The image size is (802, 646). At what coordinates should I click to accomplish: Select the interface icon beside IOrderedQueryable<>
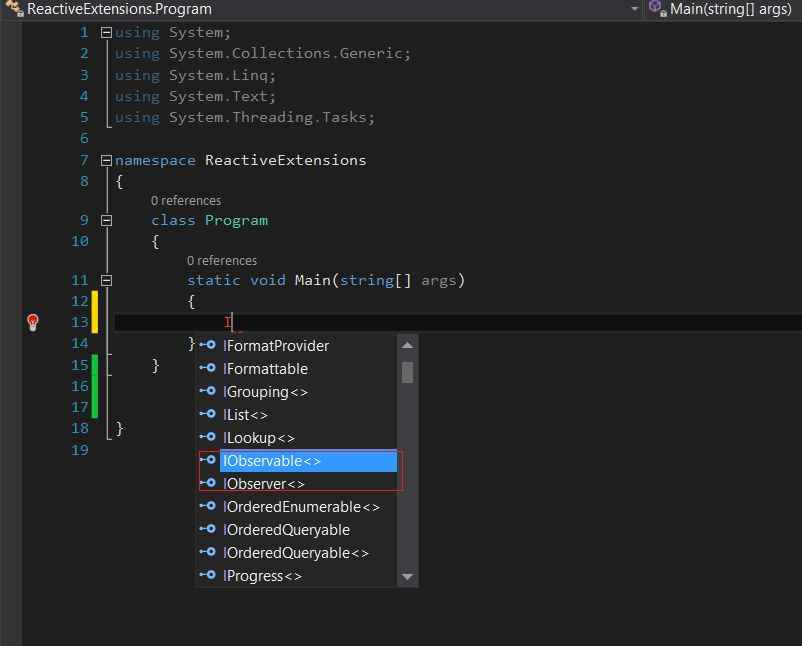208,552
